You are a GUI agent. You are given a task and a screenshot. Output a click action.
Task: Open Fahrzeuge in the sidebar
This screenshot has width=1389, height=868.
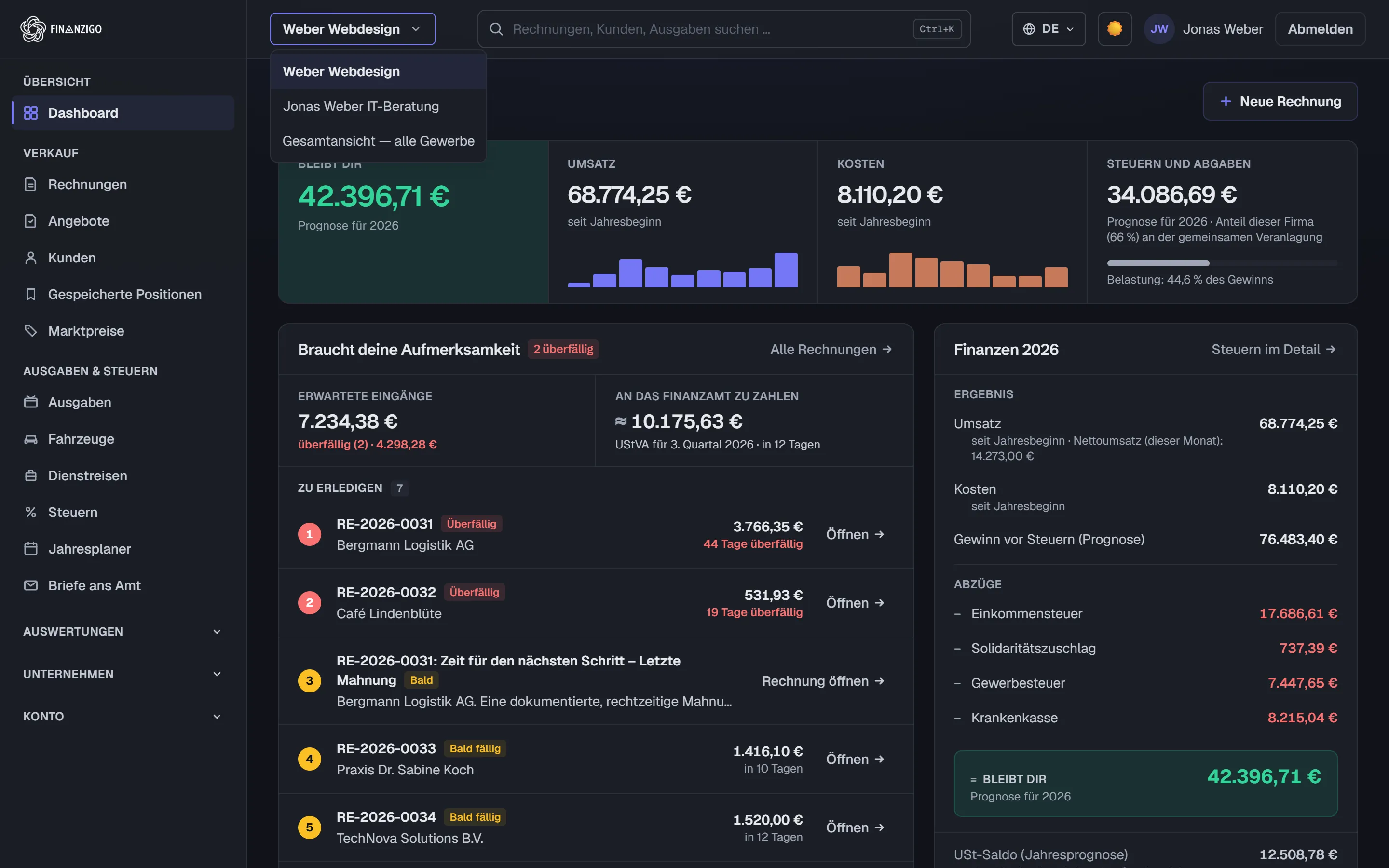tap(122, 439)
